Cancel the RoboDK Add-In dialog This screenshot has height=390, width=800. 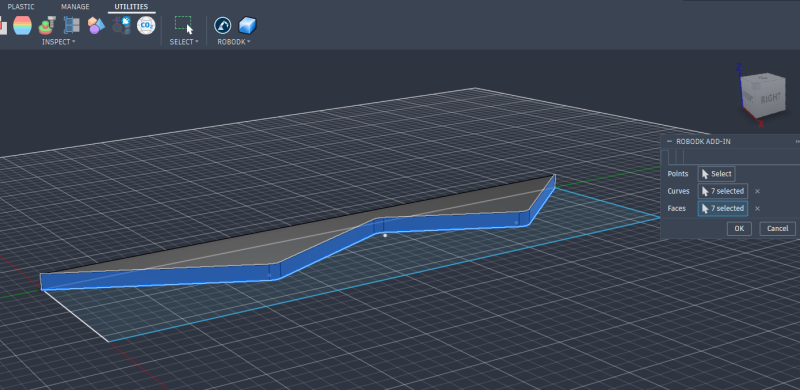tap(777, 228)
